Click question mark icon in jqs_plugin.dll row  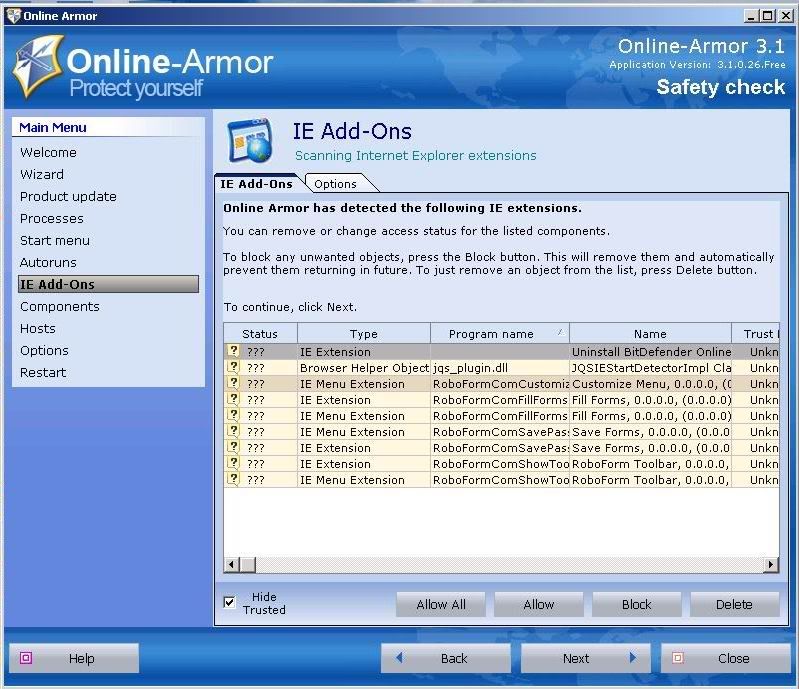tap(233, 367)
